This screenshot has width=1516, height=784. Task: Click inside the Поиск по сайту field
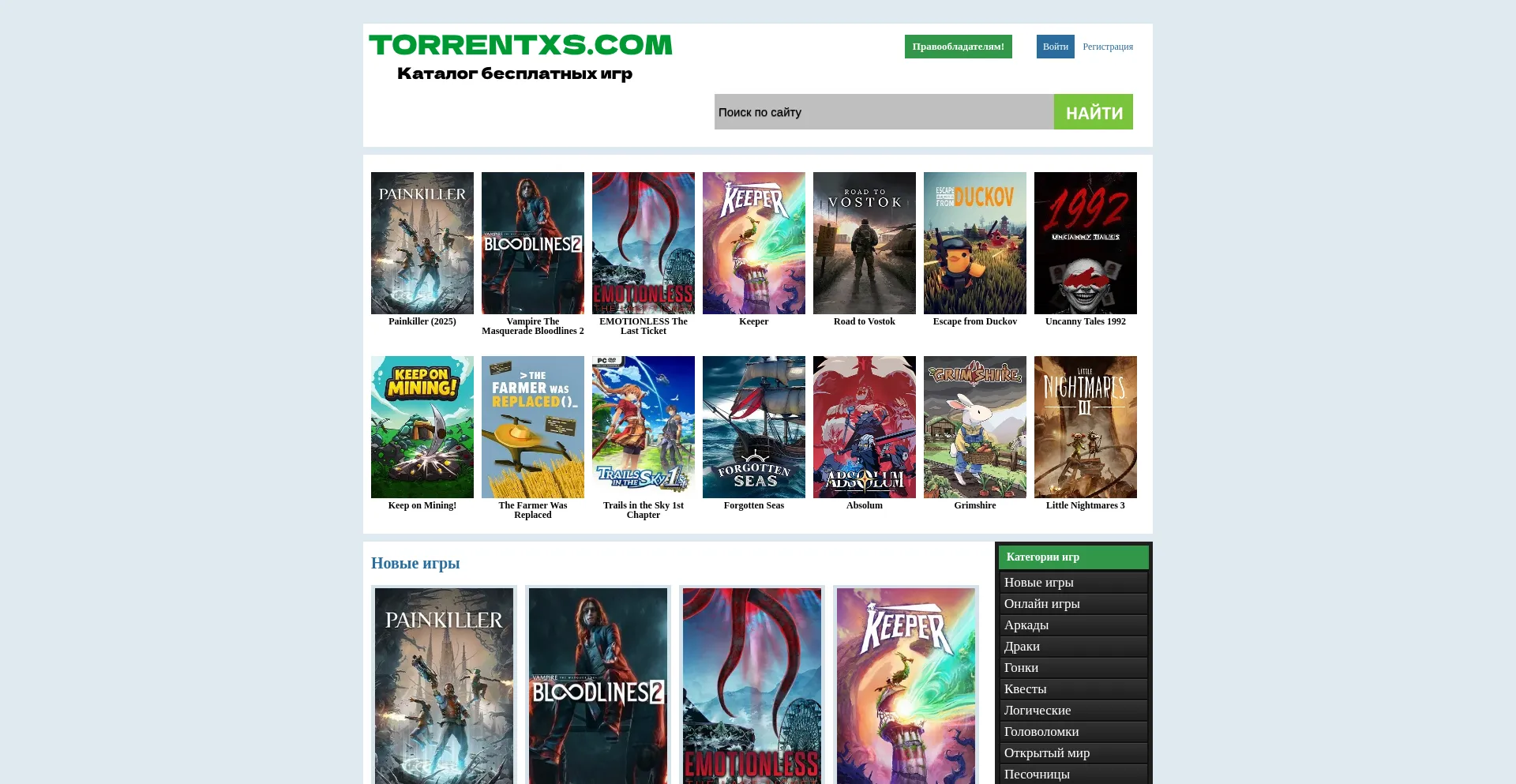(x=883, y=111)
